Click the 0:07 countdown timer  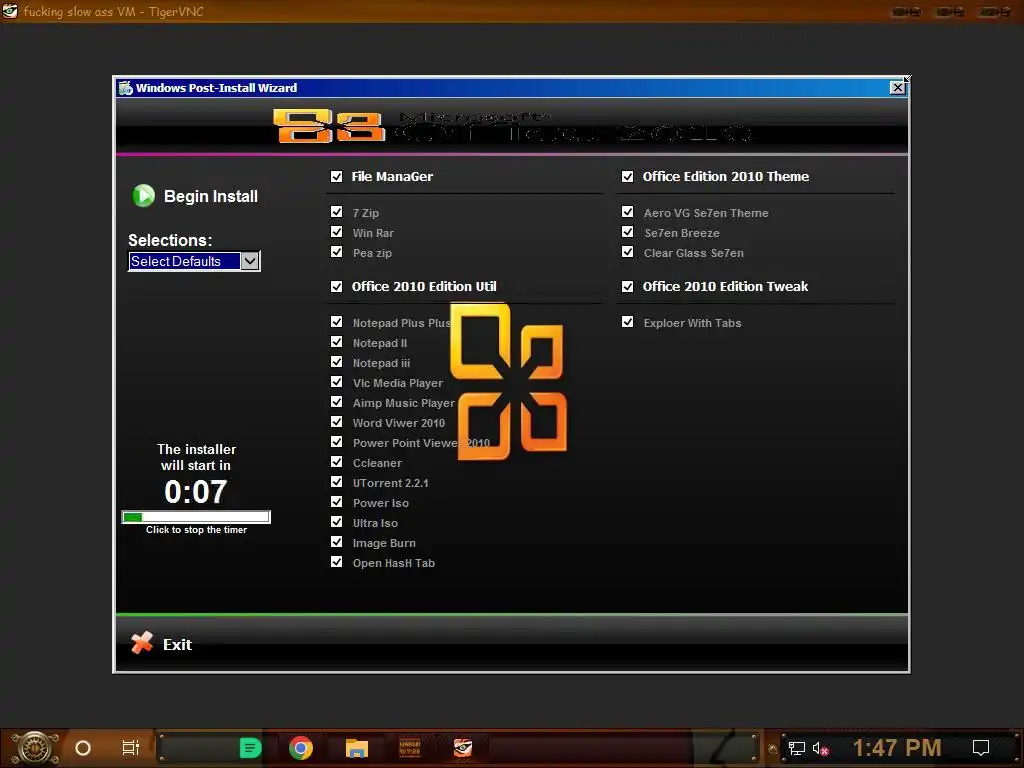pyautogui.click(x=195, y=491)
